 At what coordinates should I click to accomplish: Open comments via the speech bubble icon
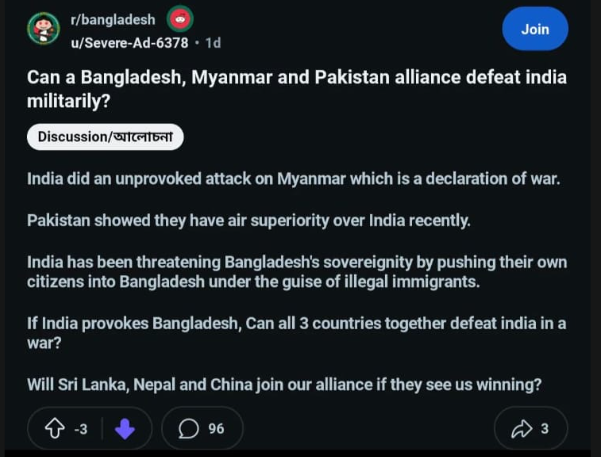pos(188,429)
